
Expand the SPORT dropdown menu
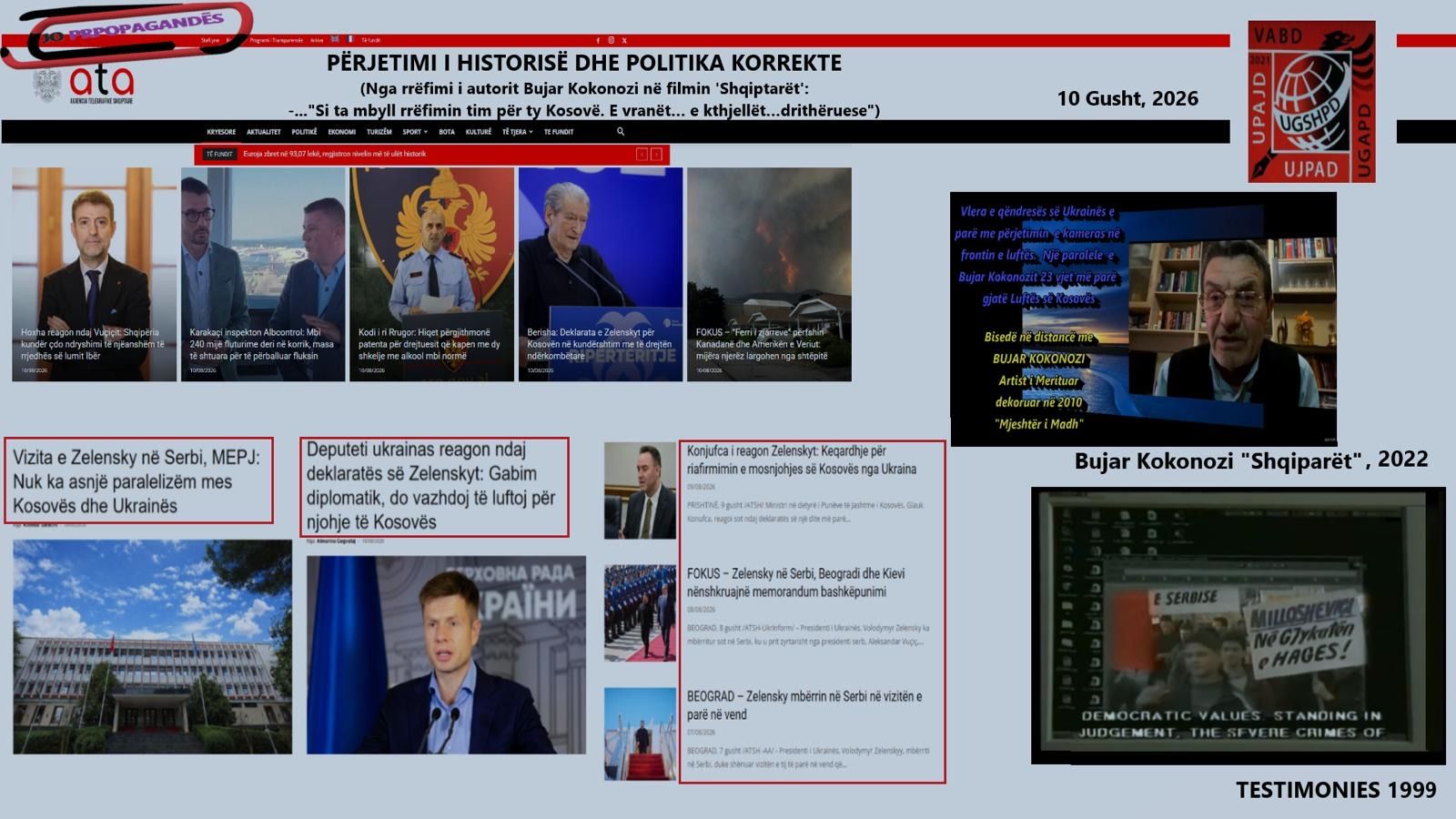pos(415,132)
